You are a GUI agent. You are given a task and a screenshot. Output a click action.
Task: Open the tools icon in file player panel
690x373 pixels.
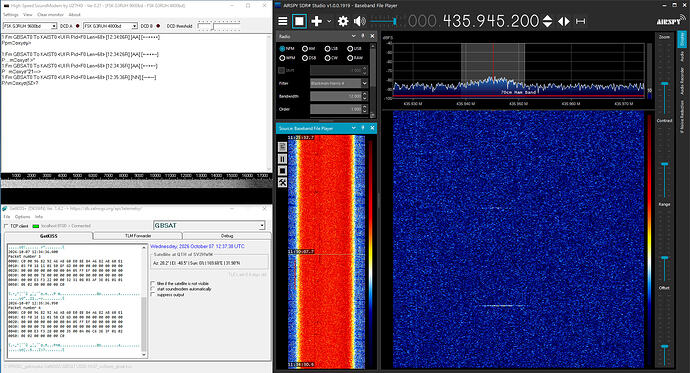[x=283, y=182]
